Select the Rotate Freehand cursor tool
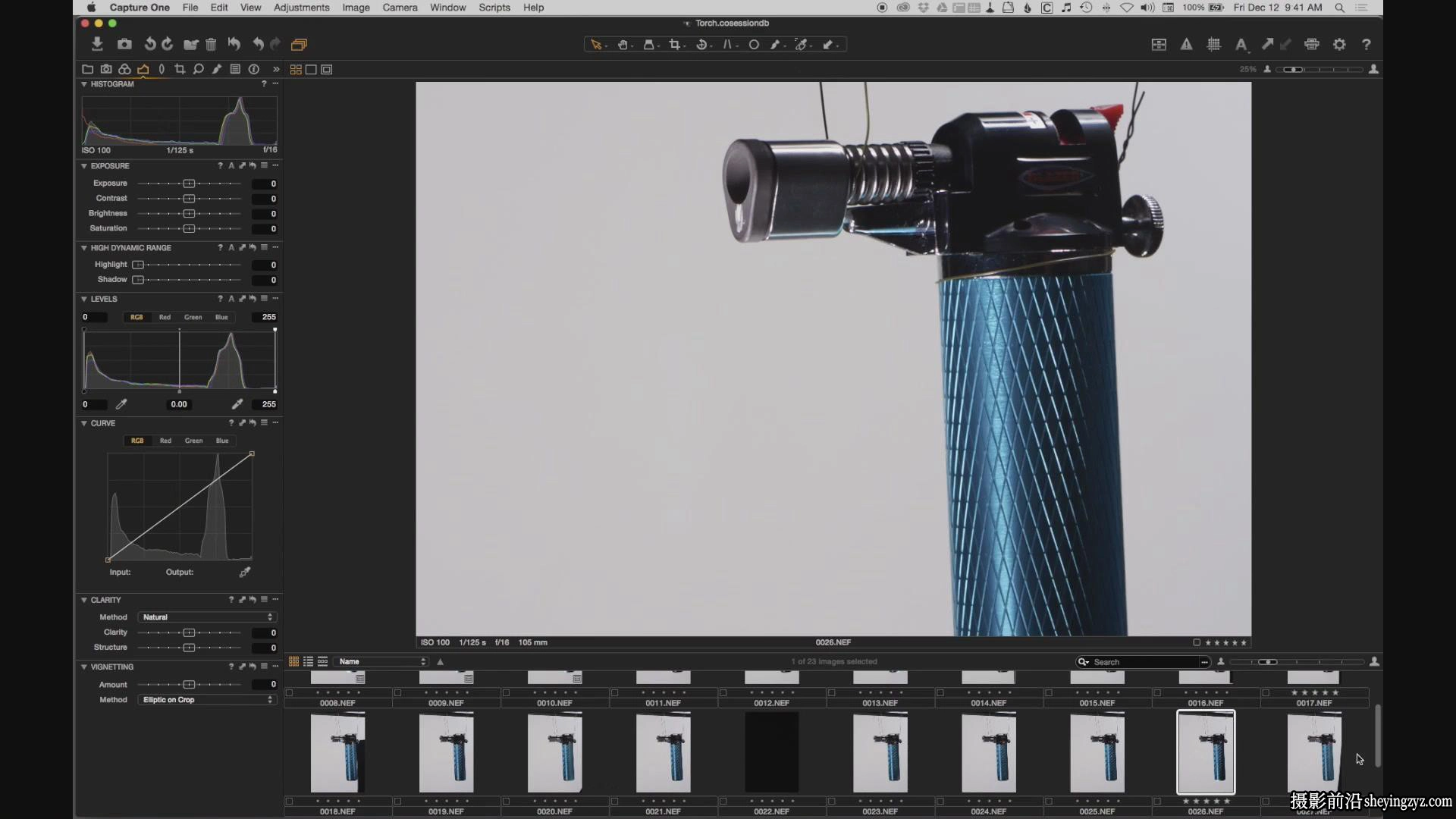This screenshot has width=1456, height=819. (701, 45)
